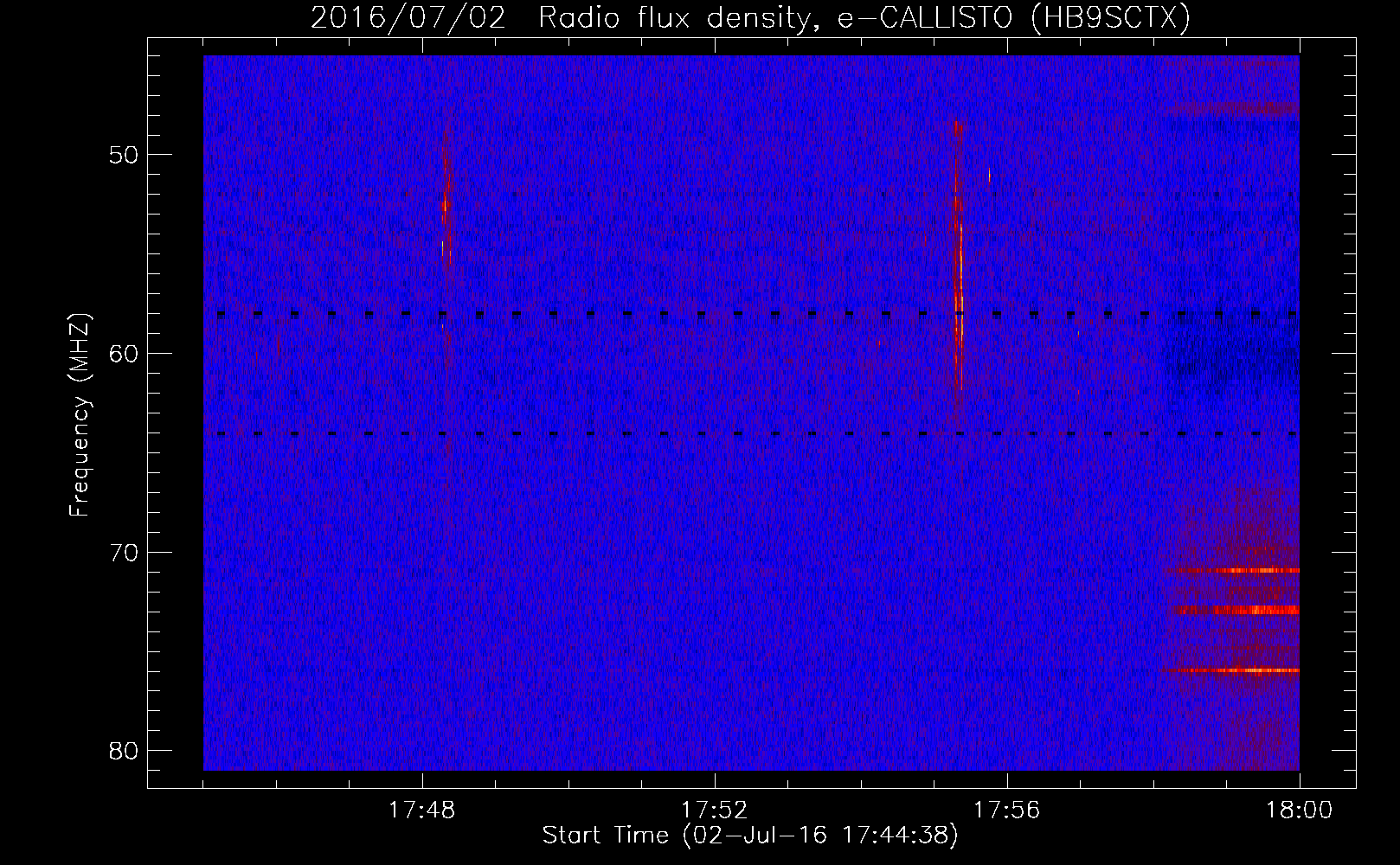The height and width of the screenshot is (865, 1400).
Task: Click the 17:56 time tick label
Action: coord(1007,811)
